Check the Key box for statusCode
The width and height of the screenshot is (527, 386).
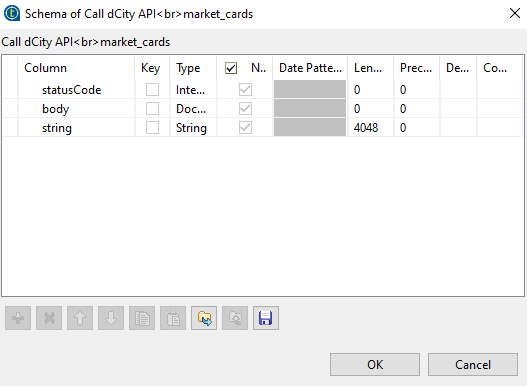[152, 90]
